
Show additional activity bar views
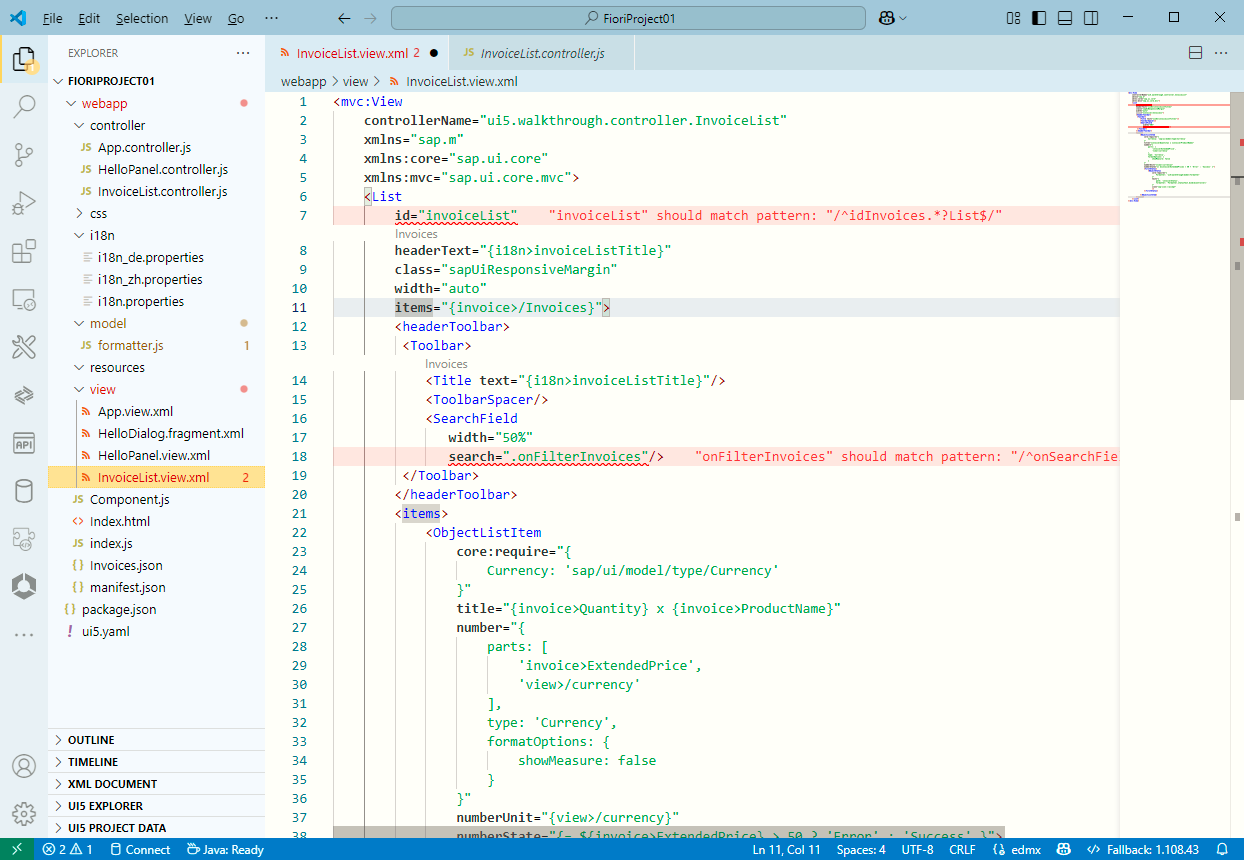tap(24, 635)
